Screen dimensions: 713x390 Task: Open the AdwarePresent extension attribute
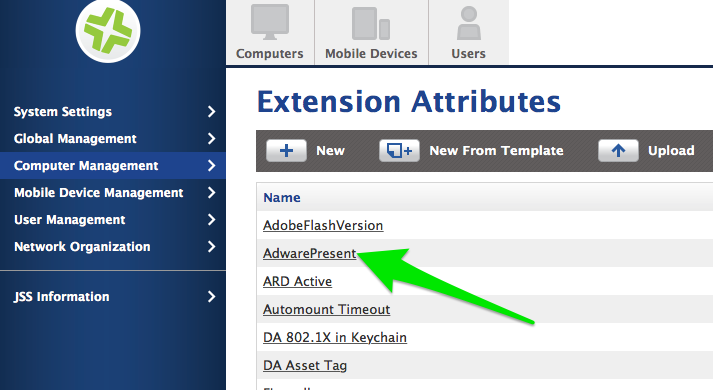(x=310, y=253)
